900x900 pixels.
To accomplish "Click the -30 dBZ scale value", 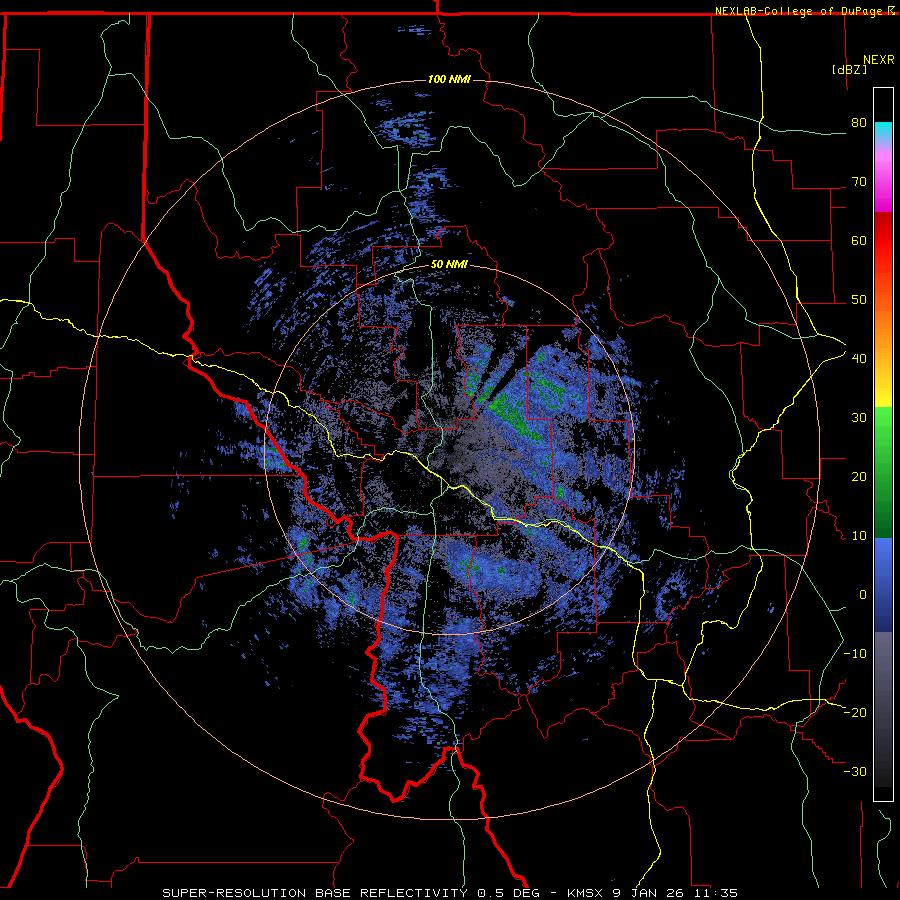I will [855, 771].
